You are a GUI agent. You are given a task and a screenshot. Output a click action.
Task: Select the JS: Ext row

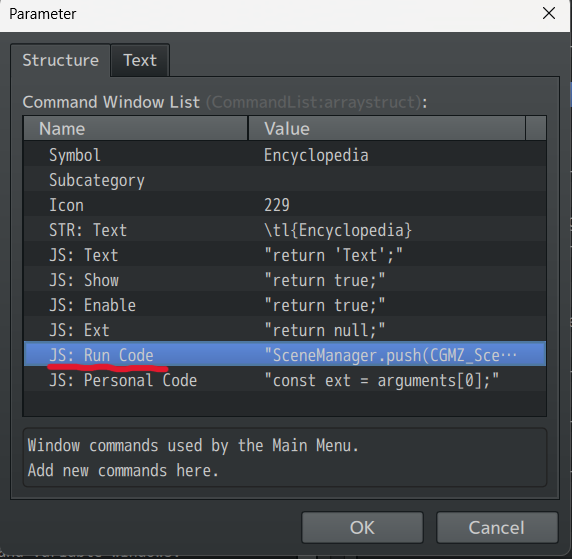coord(285,330)
